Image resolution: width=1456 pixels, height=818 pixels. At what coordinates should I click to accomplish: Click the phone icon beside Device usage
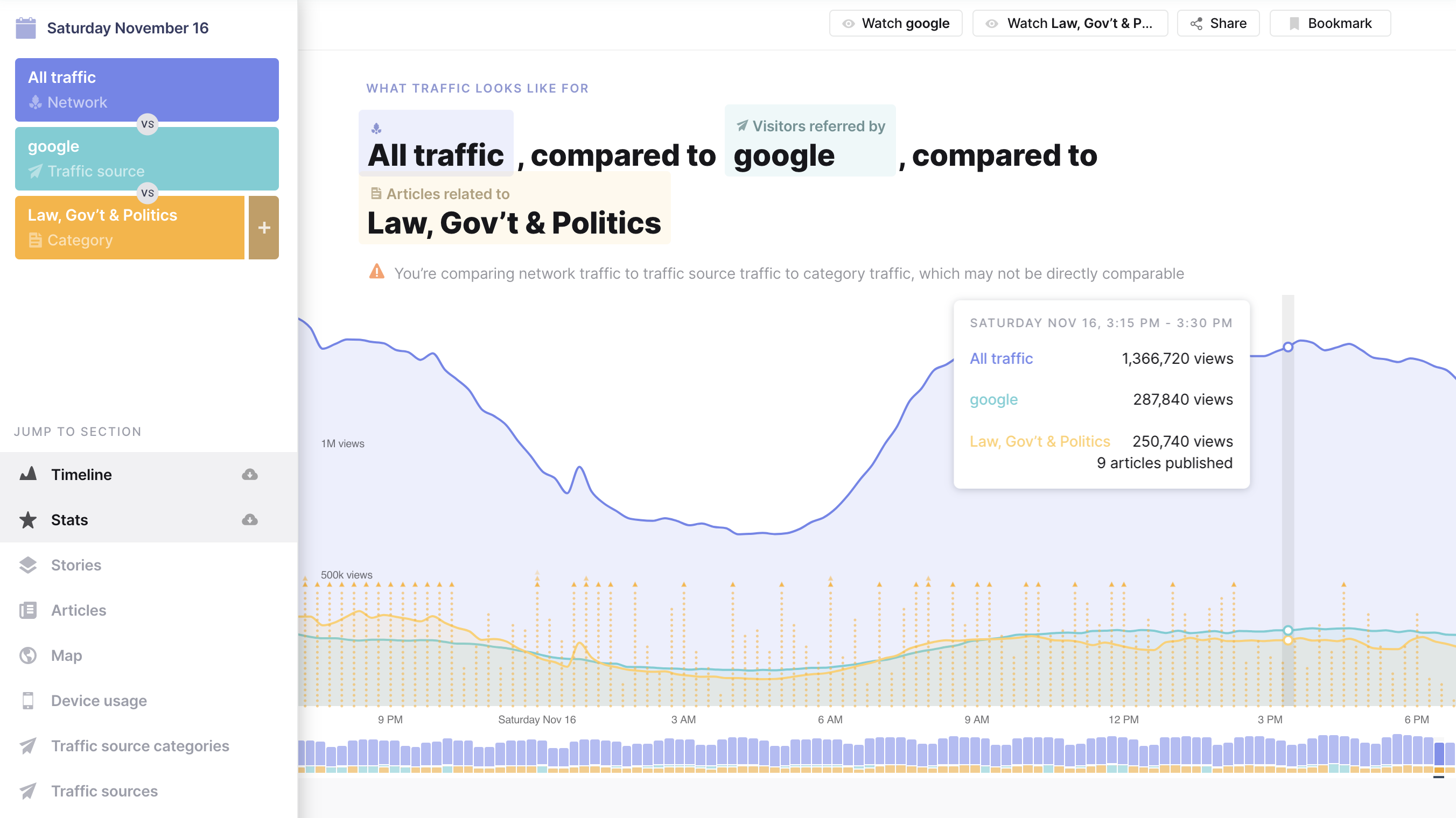click(x=29, y=701)
